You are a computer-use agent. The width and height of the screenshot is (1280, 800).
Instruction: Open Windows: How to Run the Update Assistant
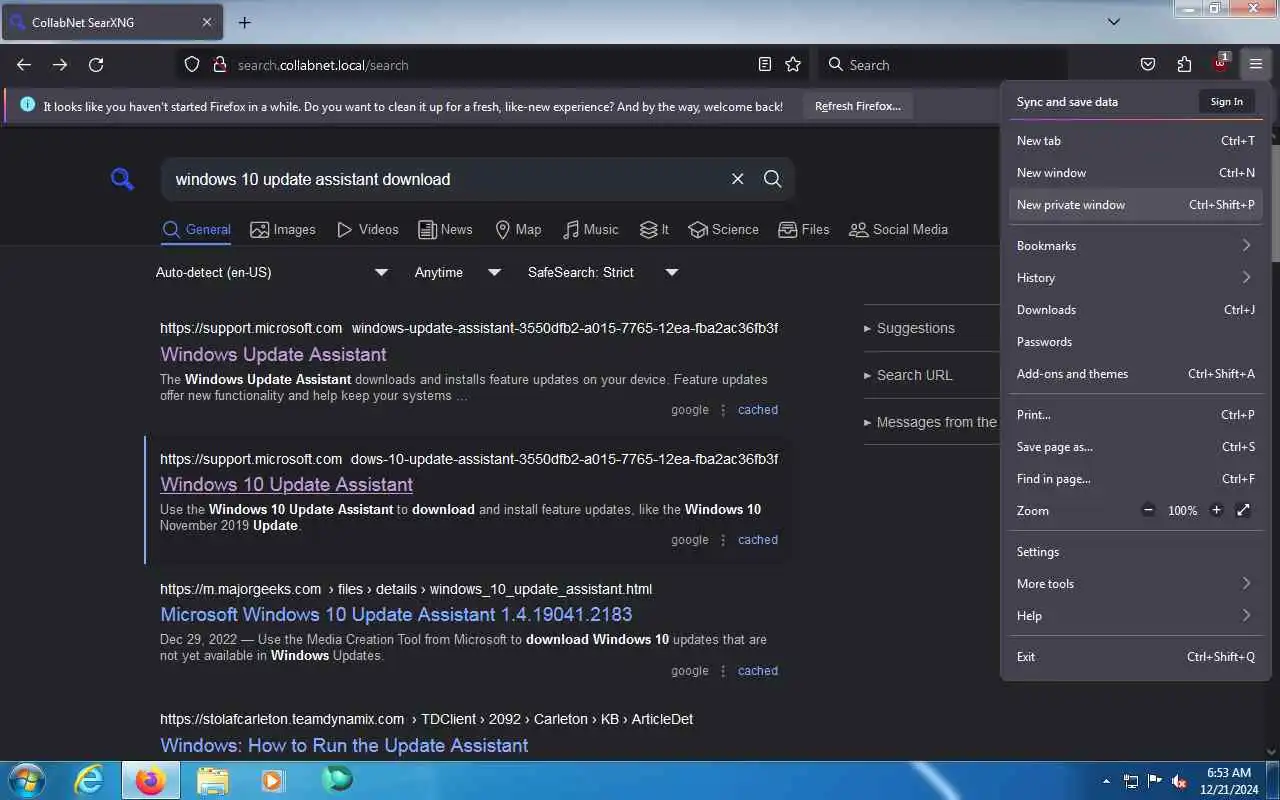coord(344,745)
